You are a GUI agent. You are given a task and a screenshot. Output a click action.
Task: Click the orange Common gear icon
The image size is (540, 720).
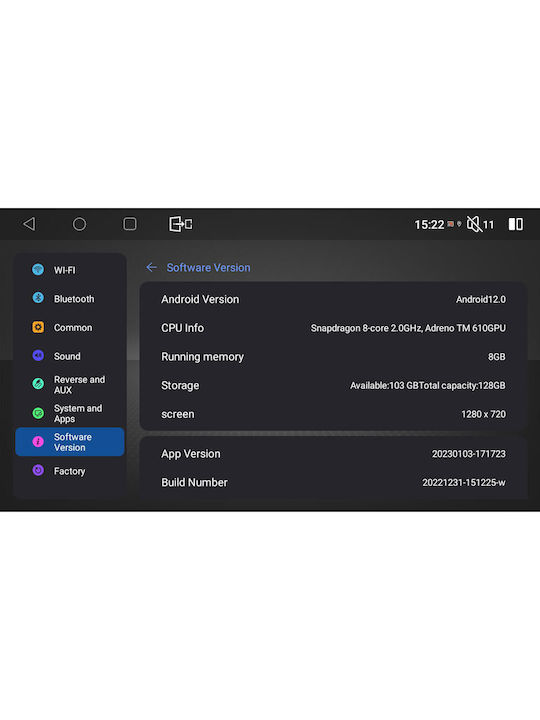coord(38,327)
